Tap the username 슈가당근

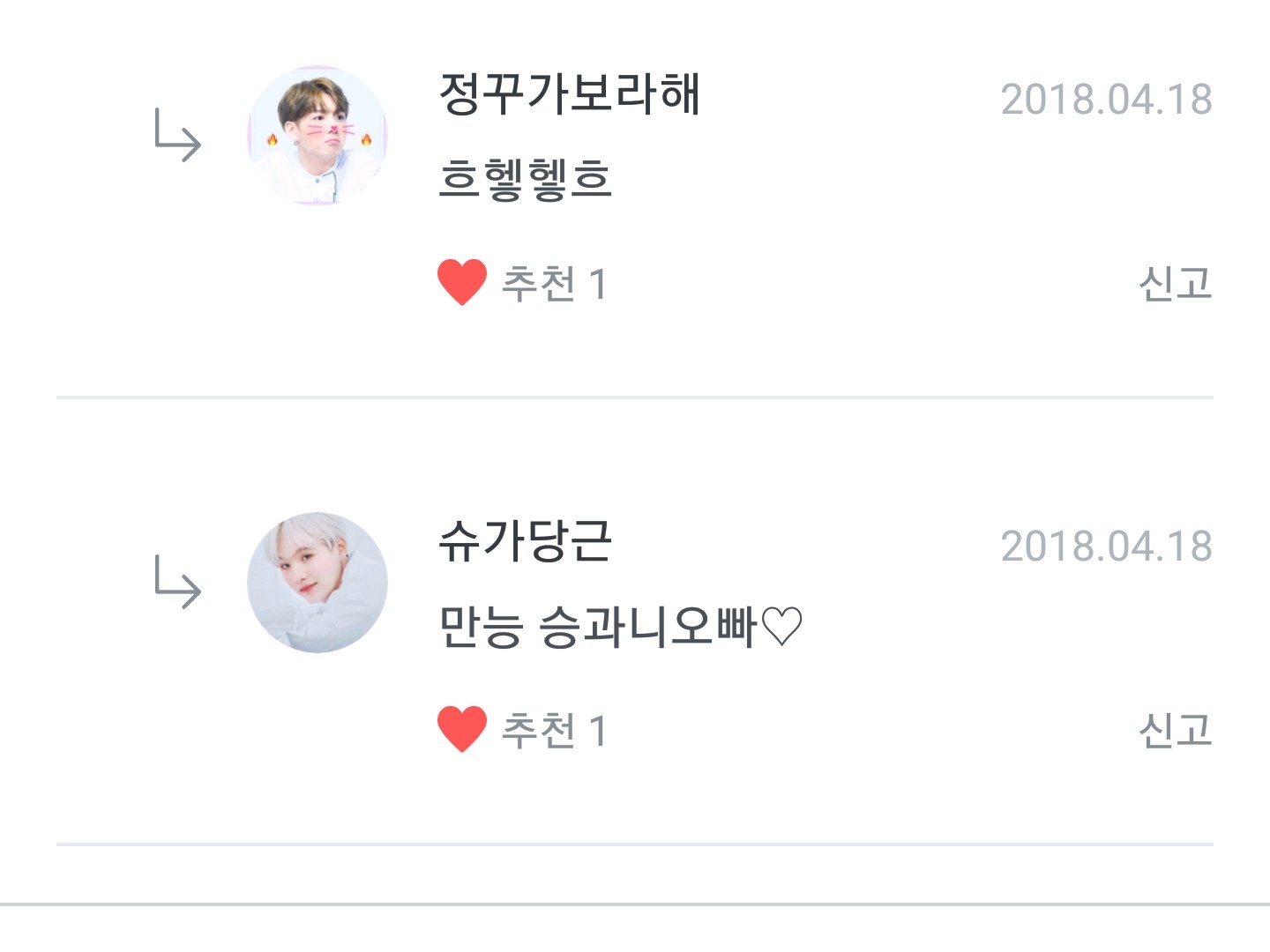(526, 541)
